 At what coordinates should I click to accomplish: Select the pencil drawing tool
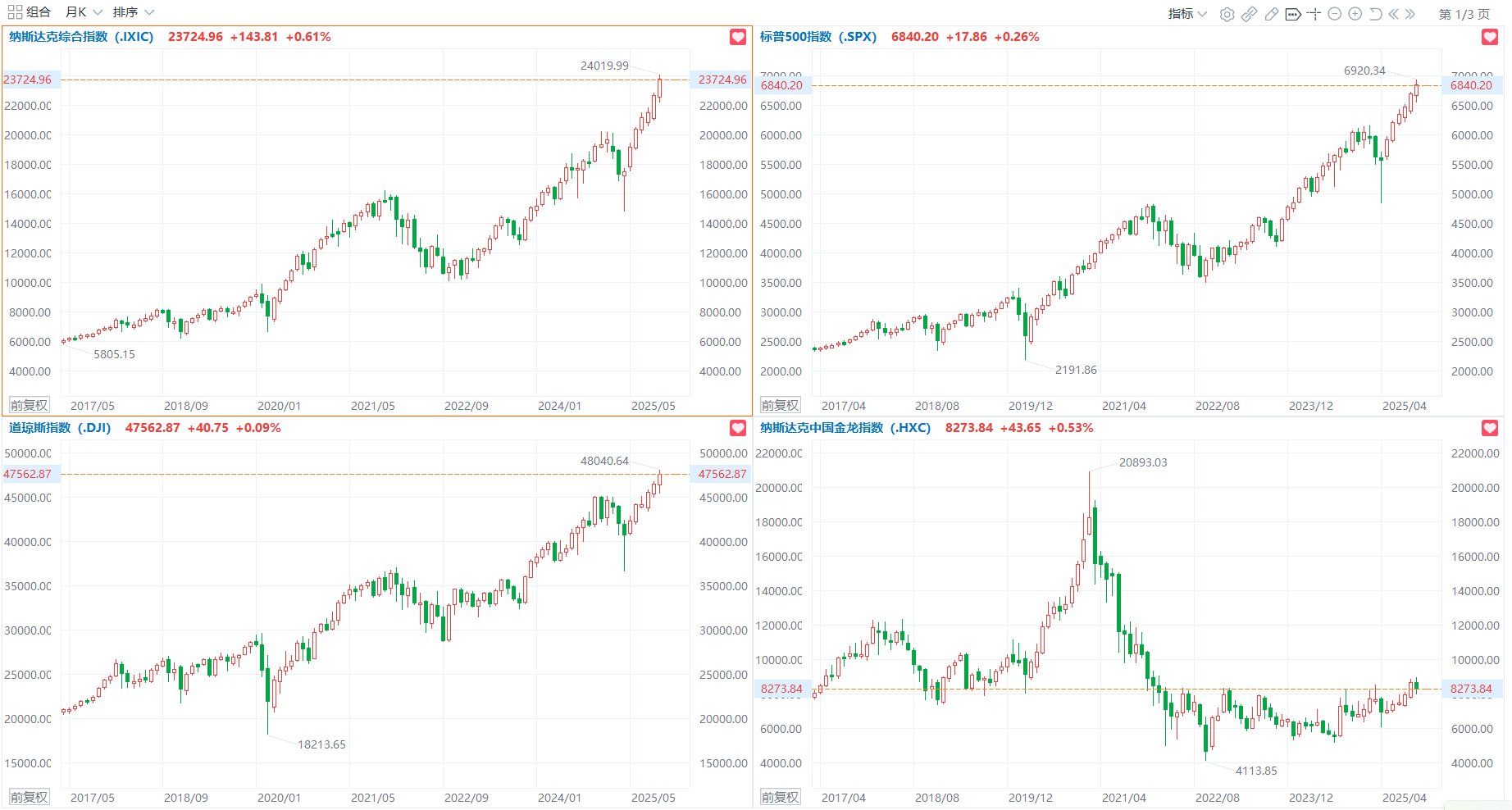point(1271,14)
